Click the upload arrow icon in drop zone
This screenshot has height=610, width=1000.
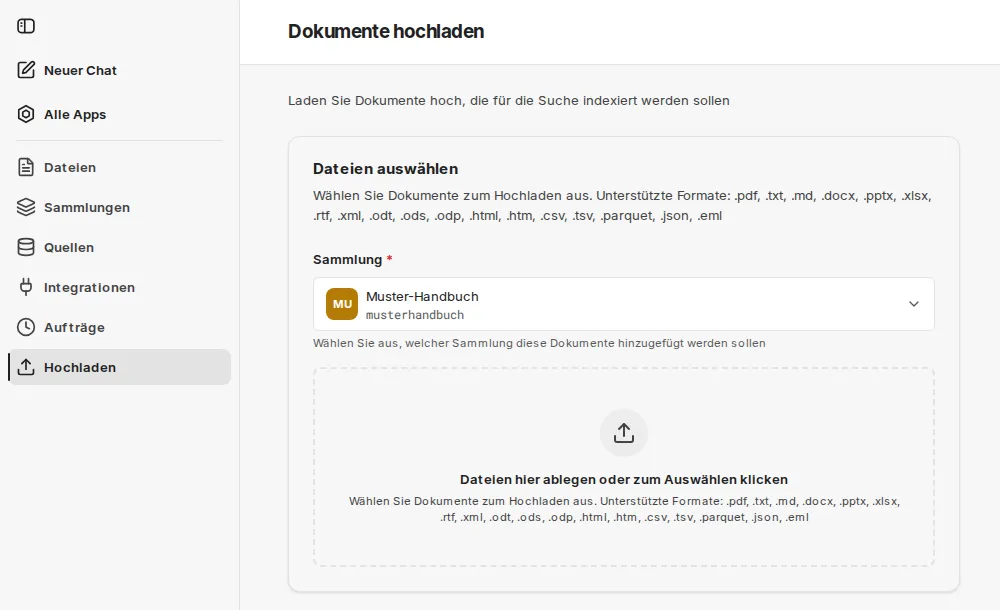pyautogui.click(x=624, y=433)
